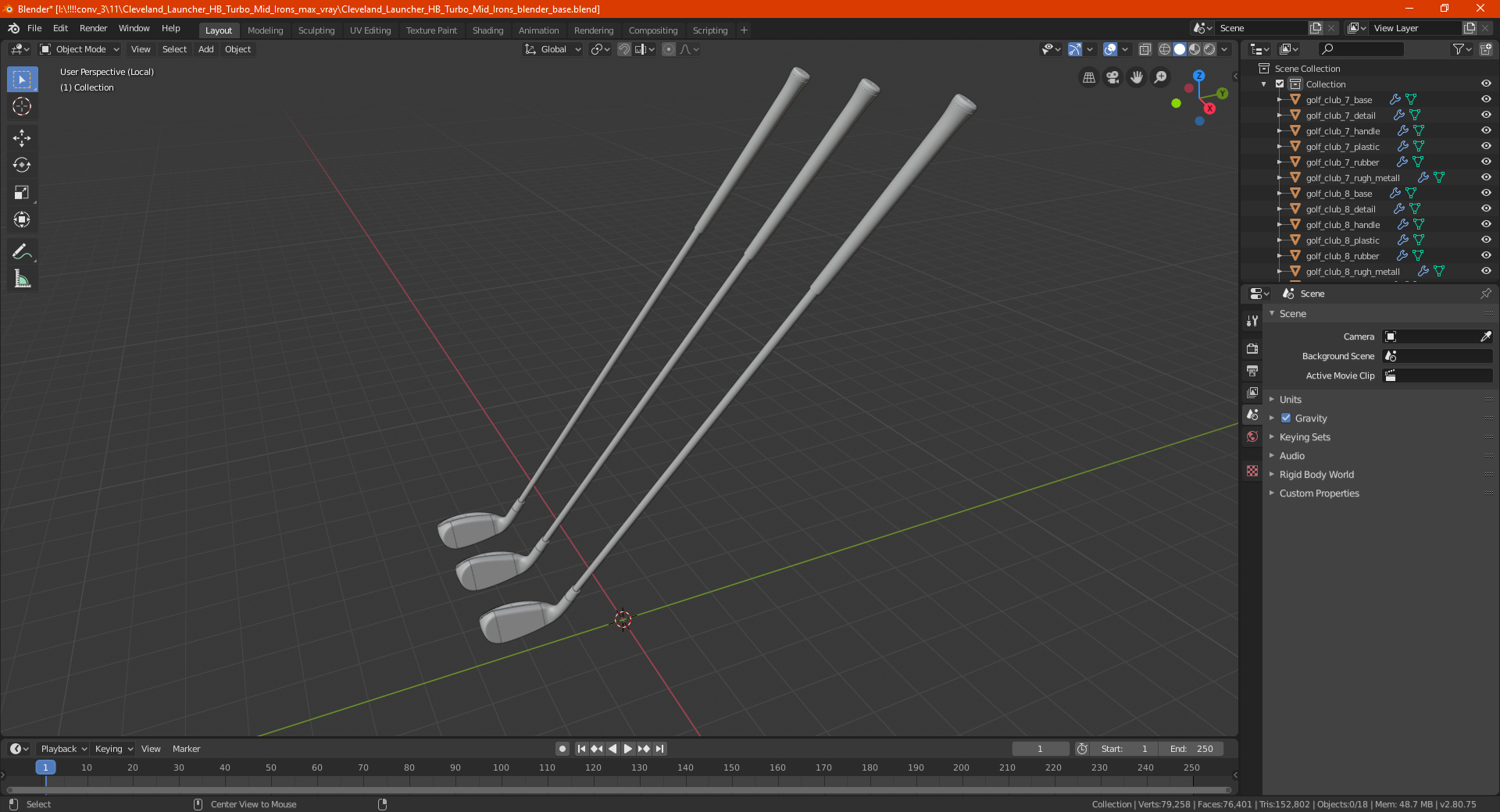This screenshot has height=812, width=1500.
Task: Click the outliner search field
Action: [1360, 49]
